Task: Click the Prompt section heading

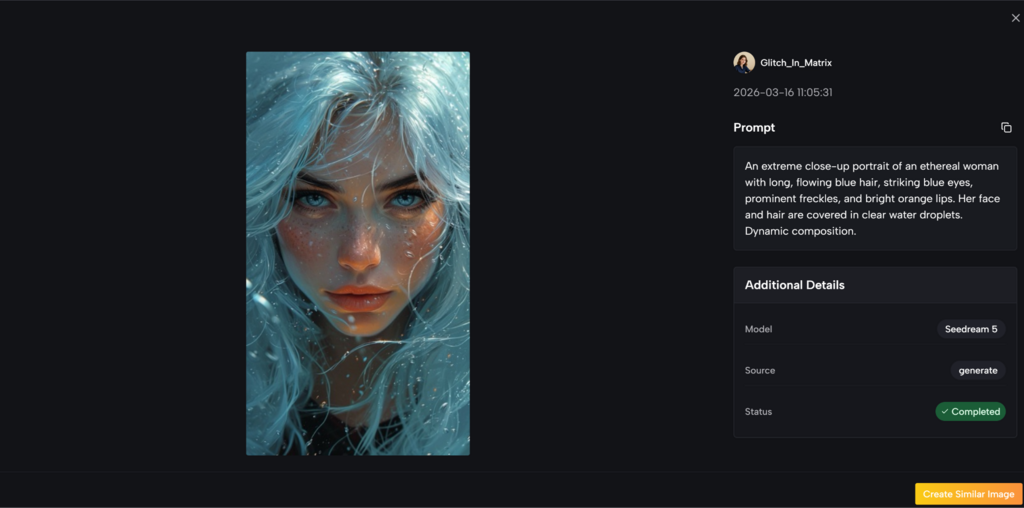Action: (754, 128)
